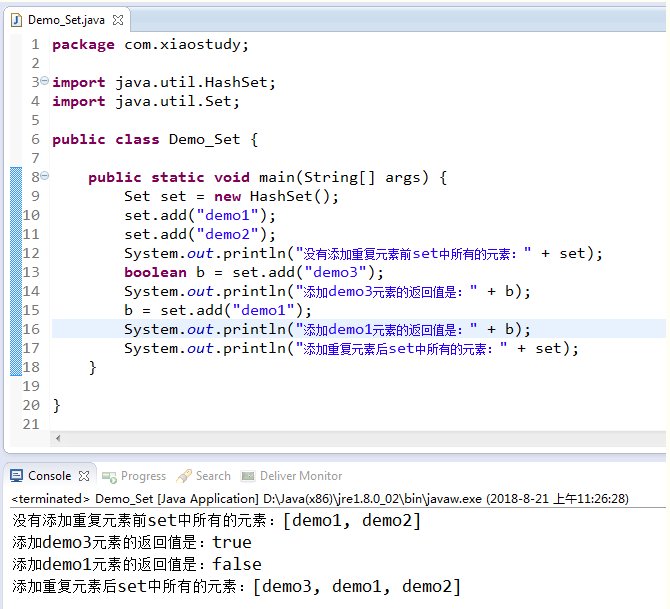Click the Console monitor icon
This screenshot has height=609, width=670.
click(16, 476)
